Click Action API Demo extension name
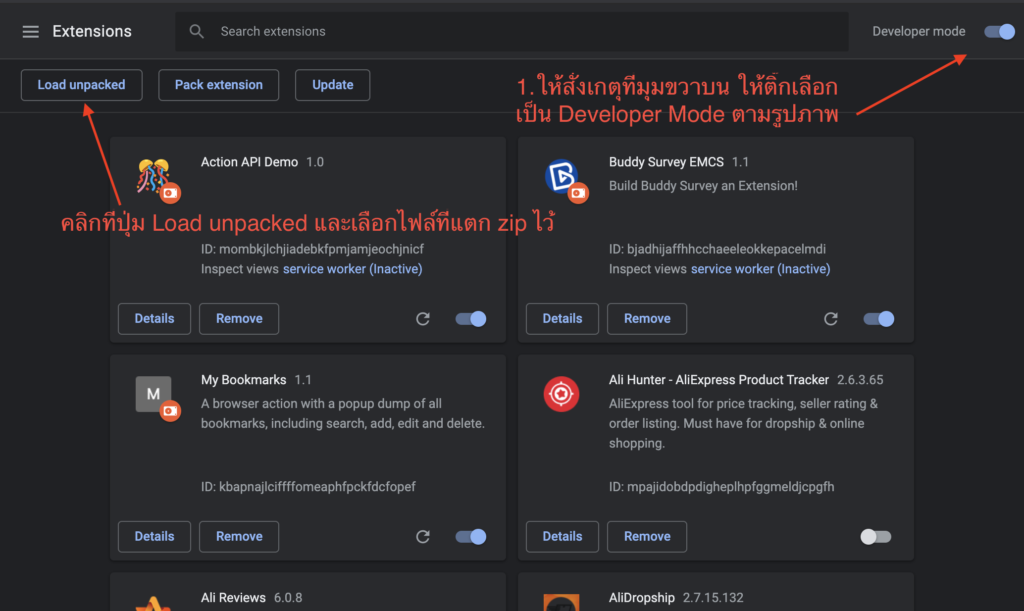The width and height of the screenshot is (1024, 611). [x=249, y=162]
